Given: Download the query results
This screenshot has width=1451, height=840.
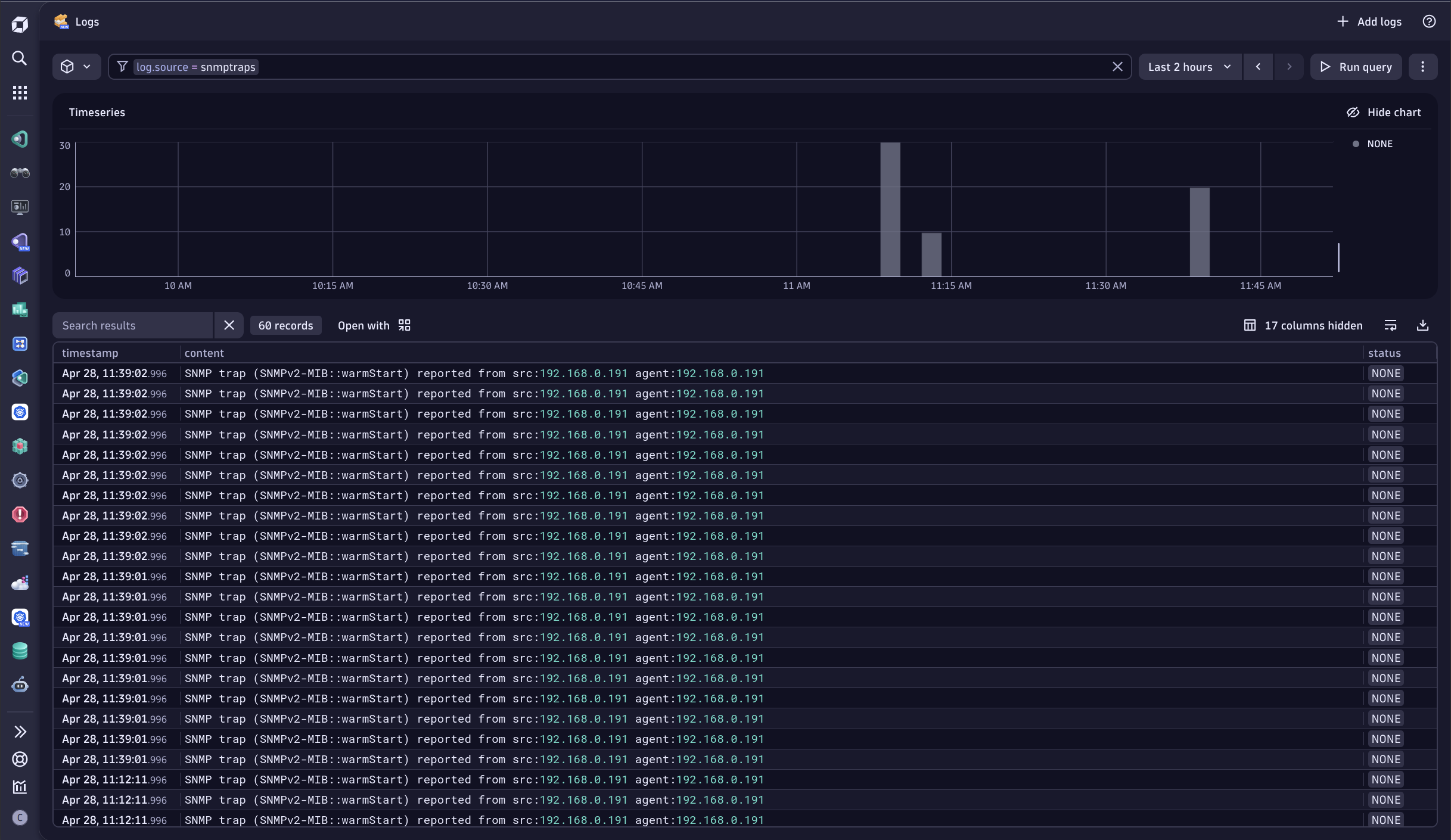Looking at the screenshot, I should (x=1424, y=325).
